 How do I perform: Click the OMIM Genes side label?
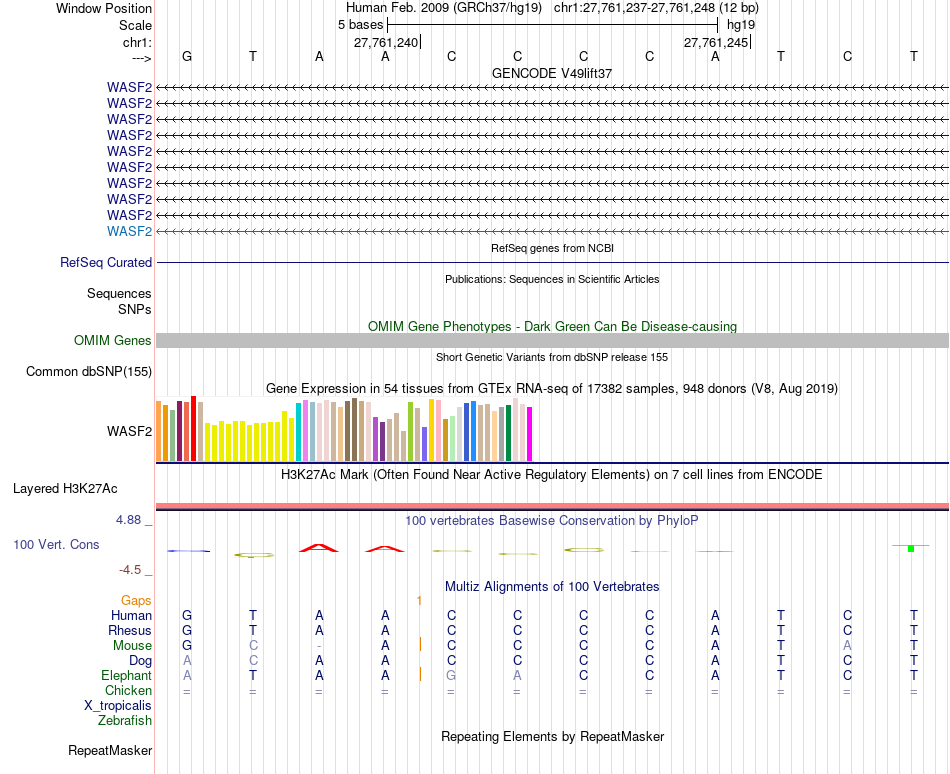tap(112, 340)
